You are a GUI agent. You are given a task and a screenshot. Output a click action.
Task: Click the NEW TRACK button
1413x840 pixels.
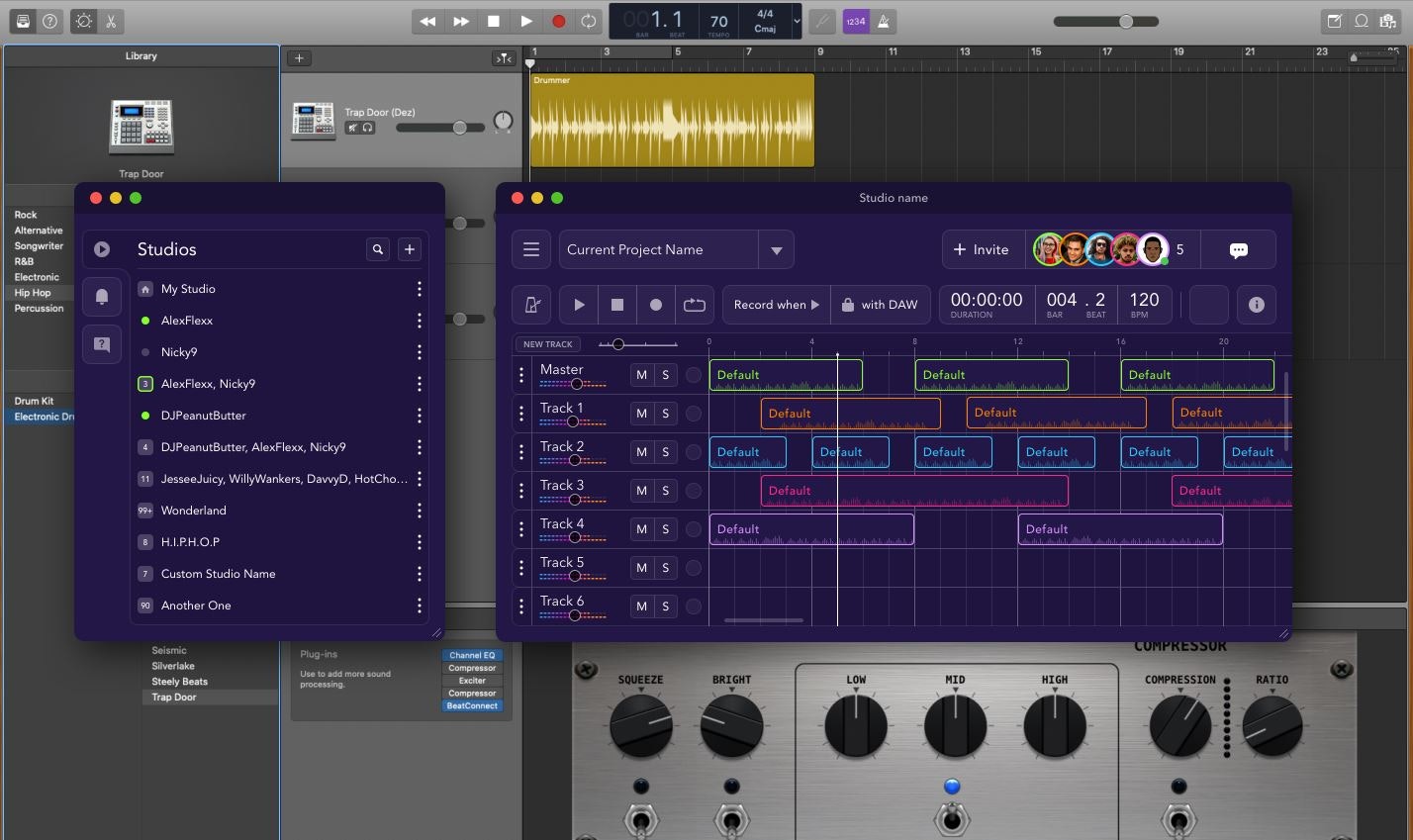[x=547, y=344]
